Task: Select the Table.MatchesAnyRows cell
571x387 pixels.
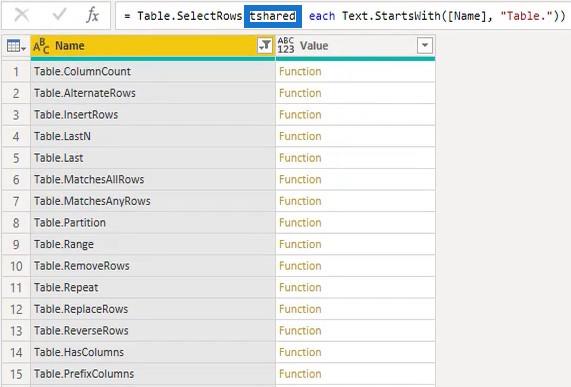Action: [153, 201]
